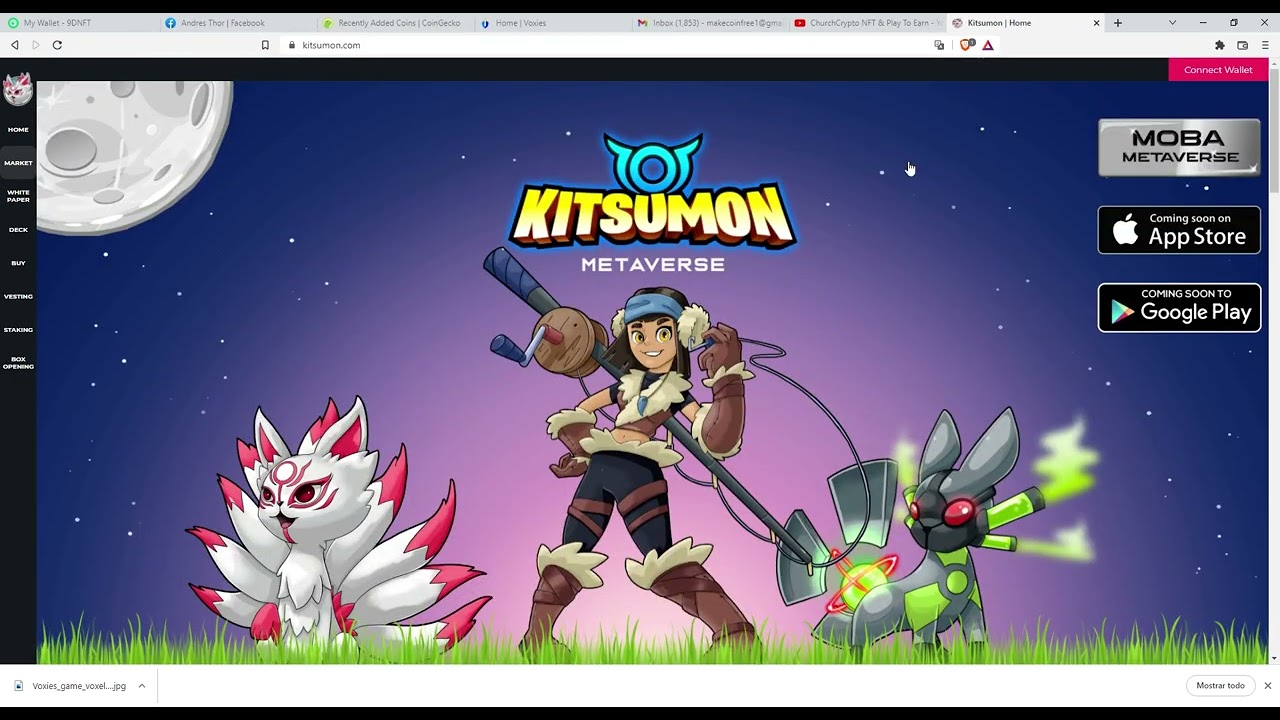
Task: Click the scrollbar down arrow
Action: (x=1274, y=659)
